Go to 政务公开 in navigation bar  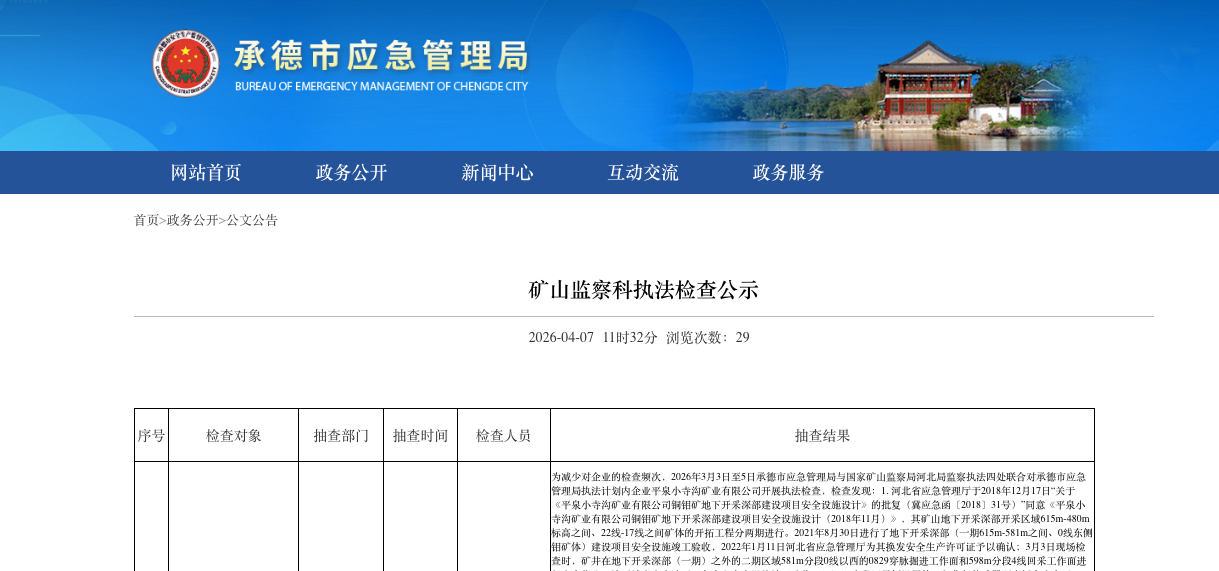[351, 172]
